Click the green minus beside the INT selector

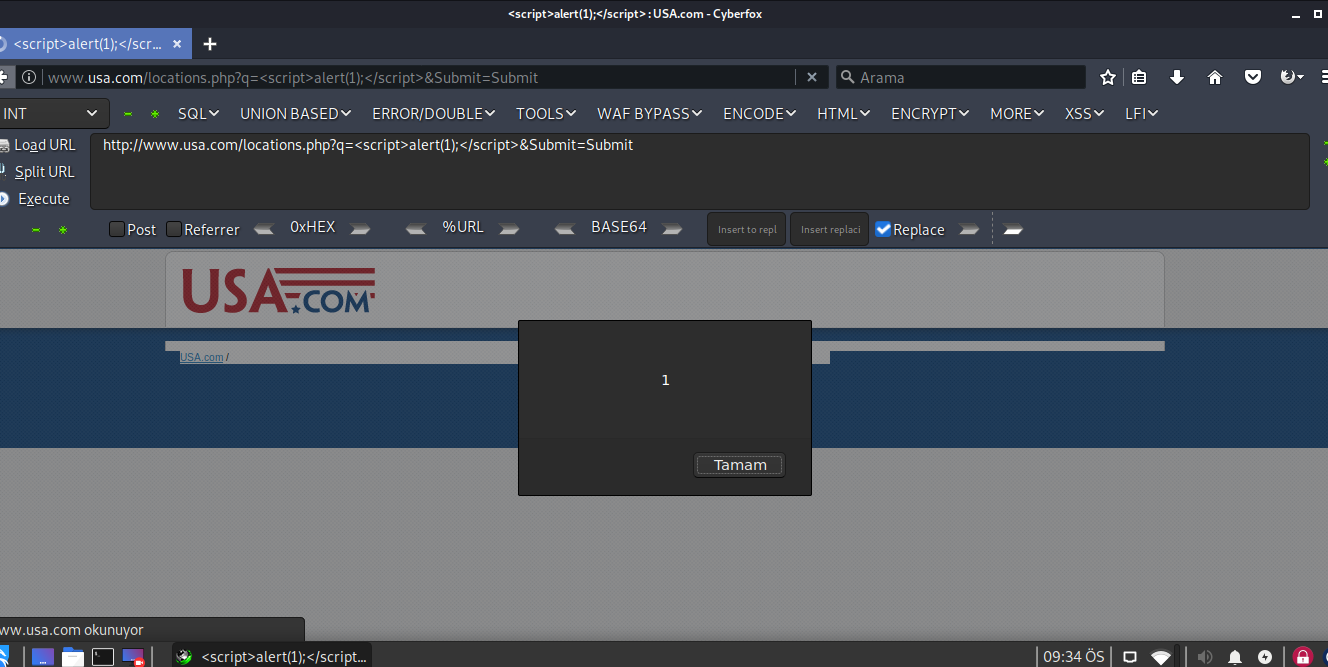coord(128,114)
